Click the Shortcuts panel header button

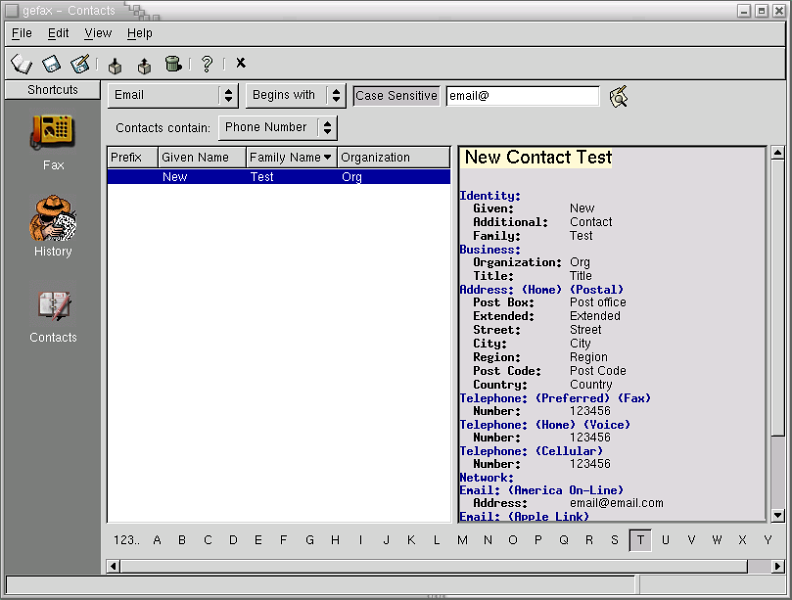(x=53, y=90)
